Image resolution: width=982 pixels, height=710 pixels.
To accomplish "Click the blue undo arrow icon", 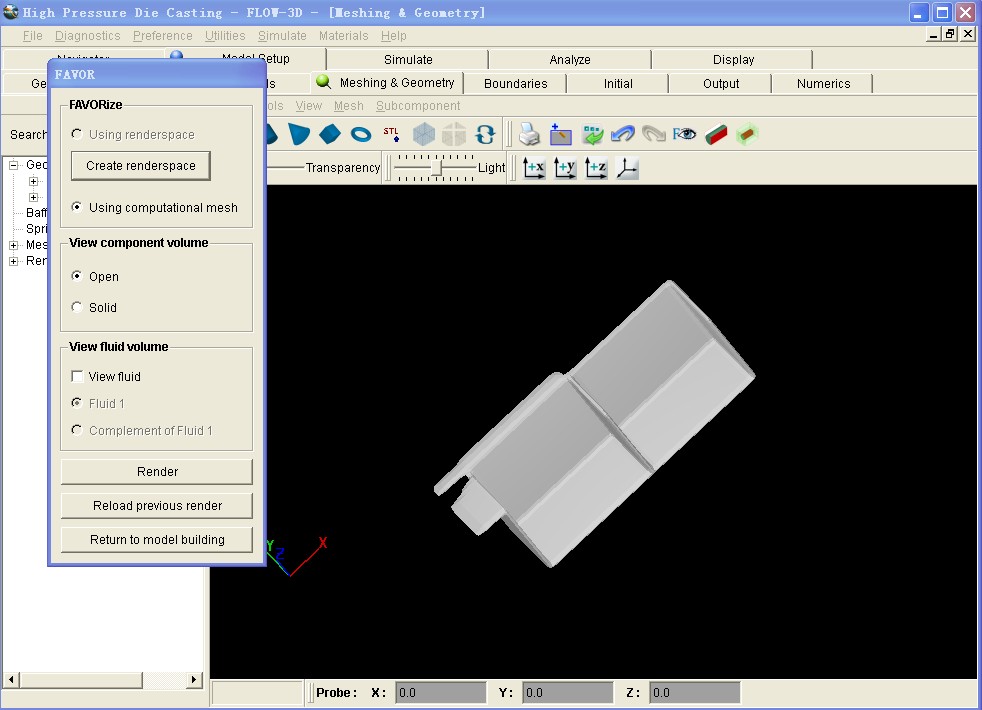I will coord(622,134).
